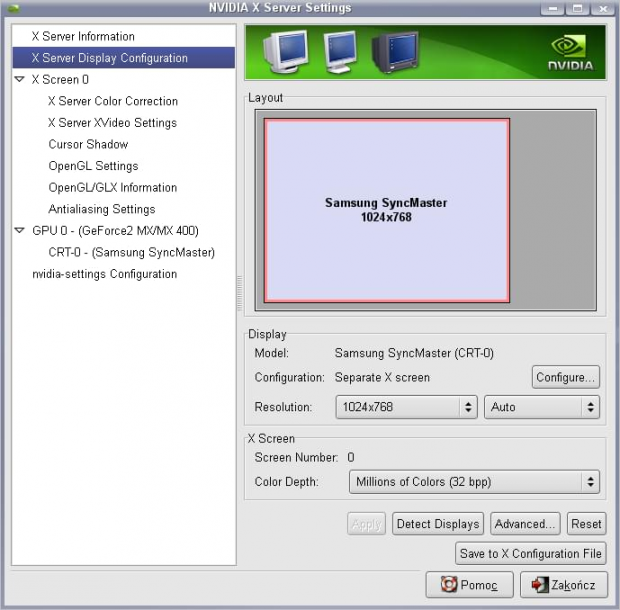The width and height of the screenshot is (620, 610).
Task: Click the exit icon on Zakończ button
Action: click(540, 584)
